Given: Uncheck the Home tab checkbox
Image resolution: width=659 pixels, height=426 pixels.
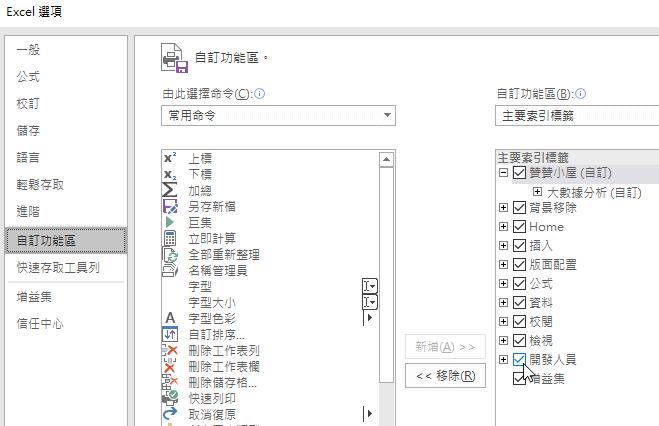Looking at the screenshot, I should pos(519,226).
